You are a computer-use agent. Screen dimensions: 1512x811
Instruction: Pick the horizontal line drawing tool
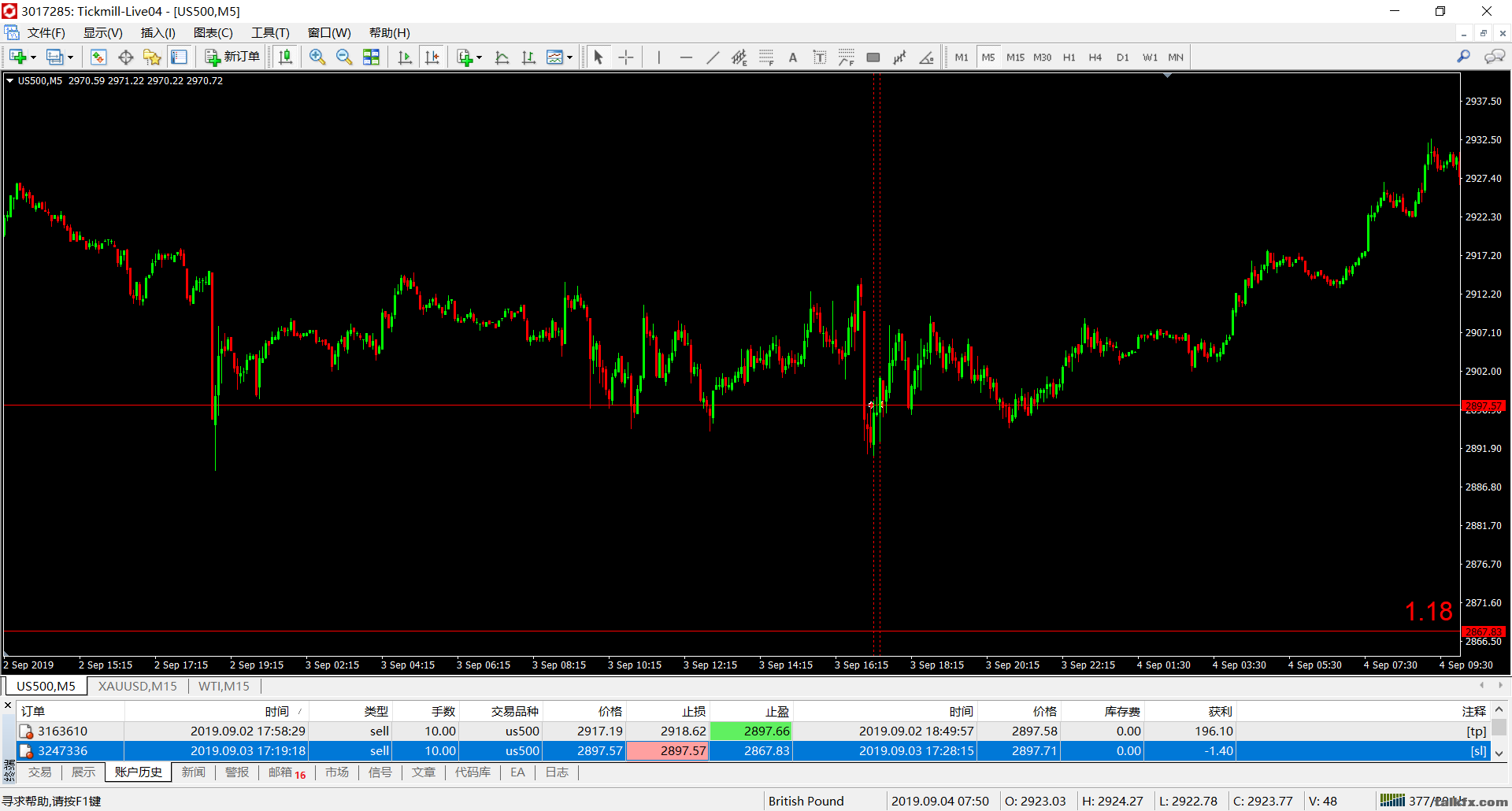(x=686, y=57)
